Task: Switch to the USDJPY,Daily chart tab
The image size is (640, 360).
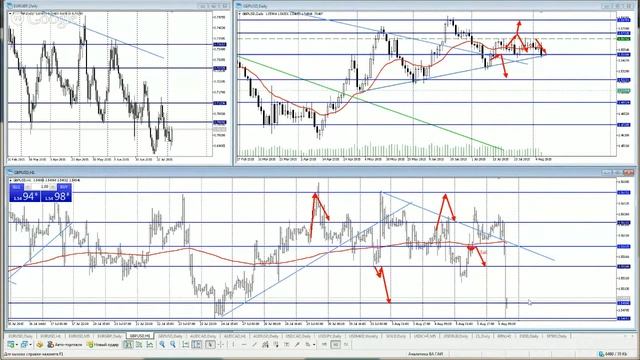Action: pos(329,336)
